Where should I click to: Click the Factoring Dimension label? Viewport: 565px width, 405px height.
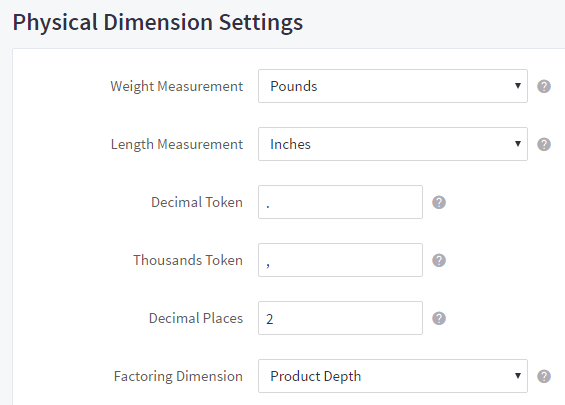178,376
